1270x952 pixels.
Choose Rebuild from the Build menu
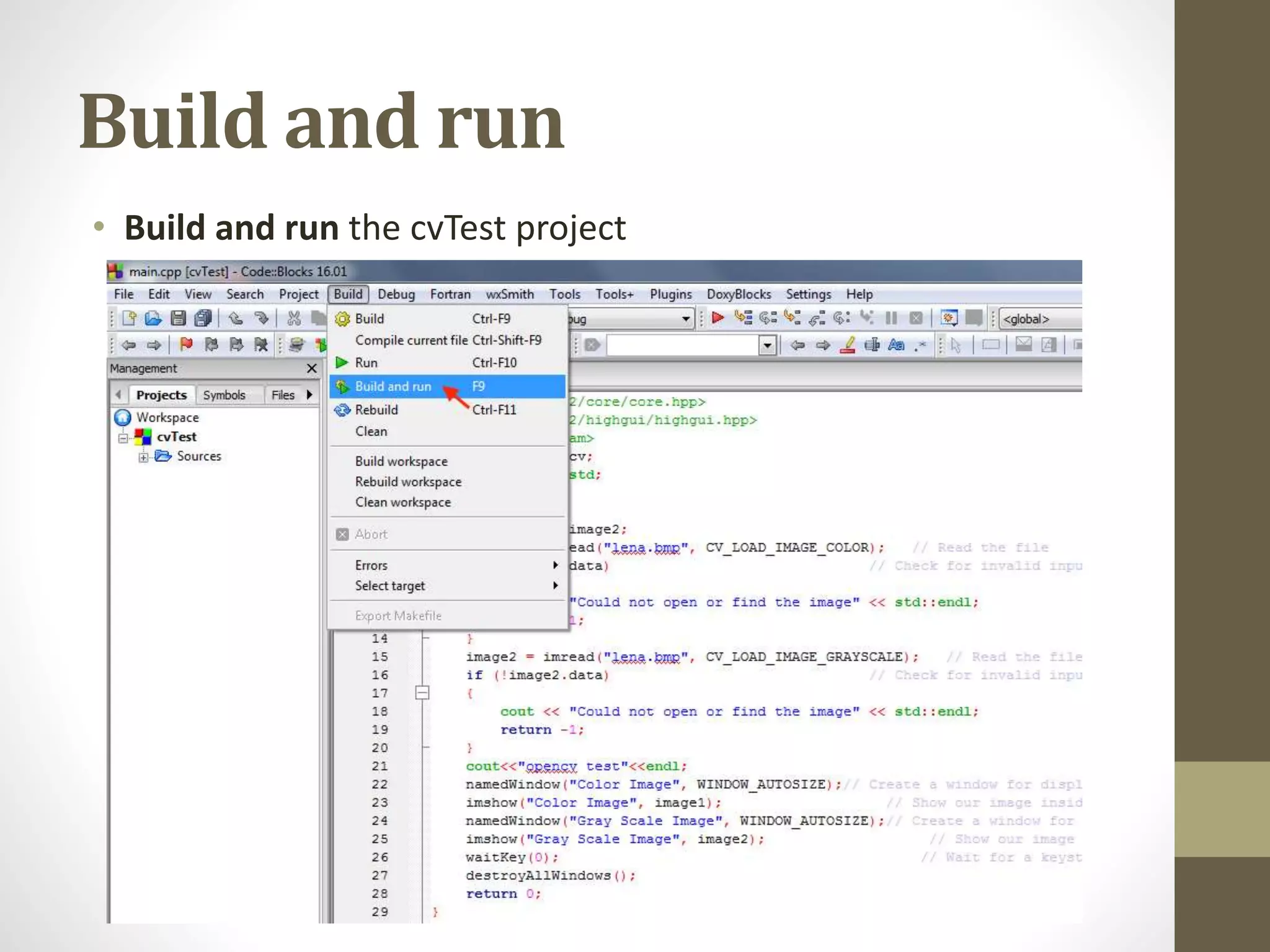pyautogui.click(x=447, y=410)
